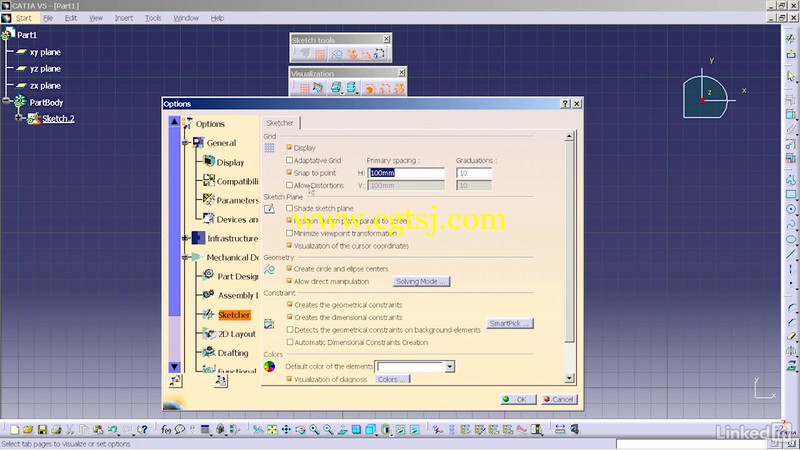Click the Solving Mode... button

point(421,281)
